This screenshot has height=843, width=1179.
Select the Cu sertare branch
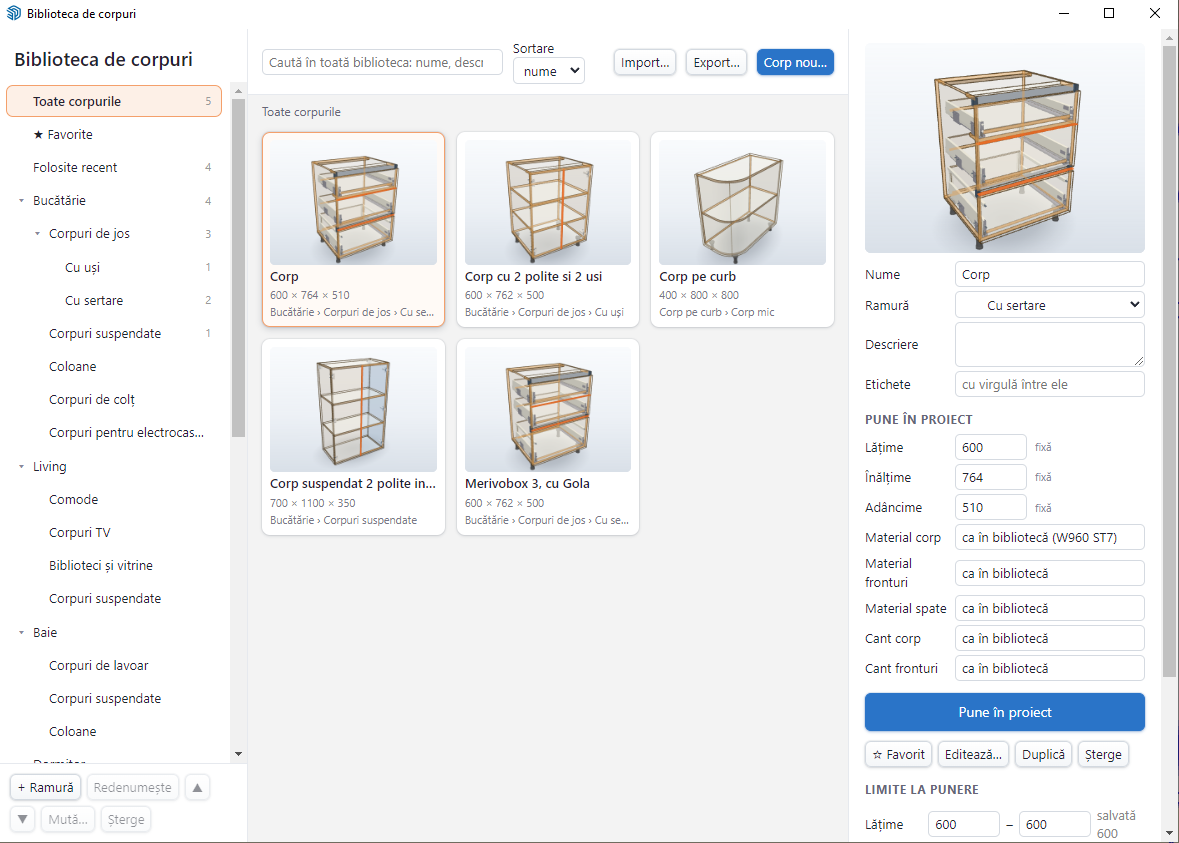(114, 300)
